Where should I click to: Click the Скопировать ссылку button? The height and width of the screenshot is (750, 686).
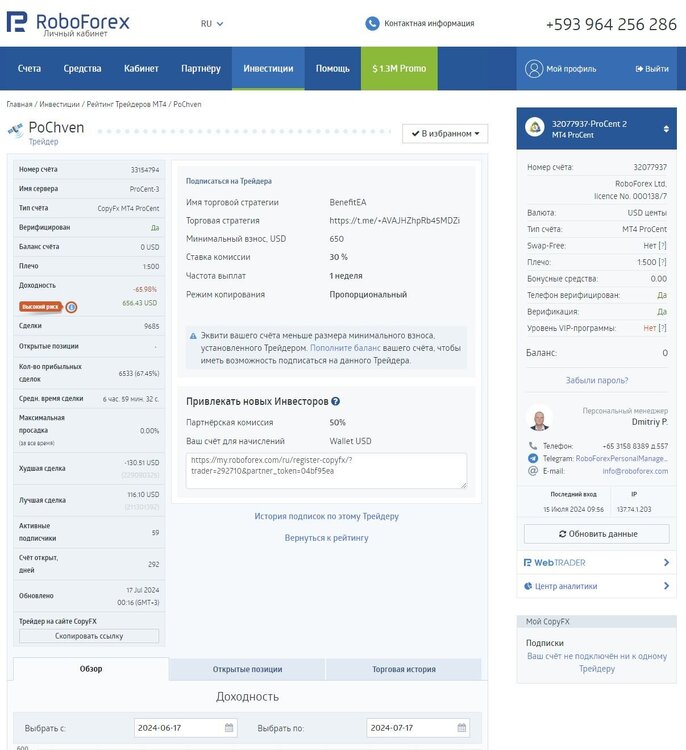coord(89,636)
